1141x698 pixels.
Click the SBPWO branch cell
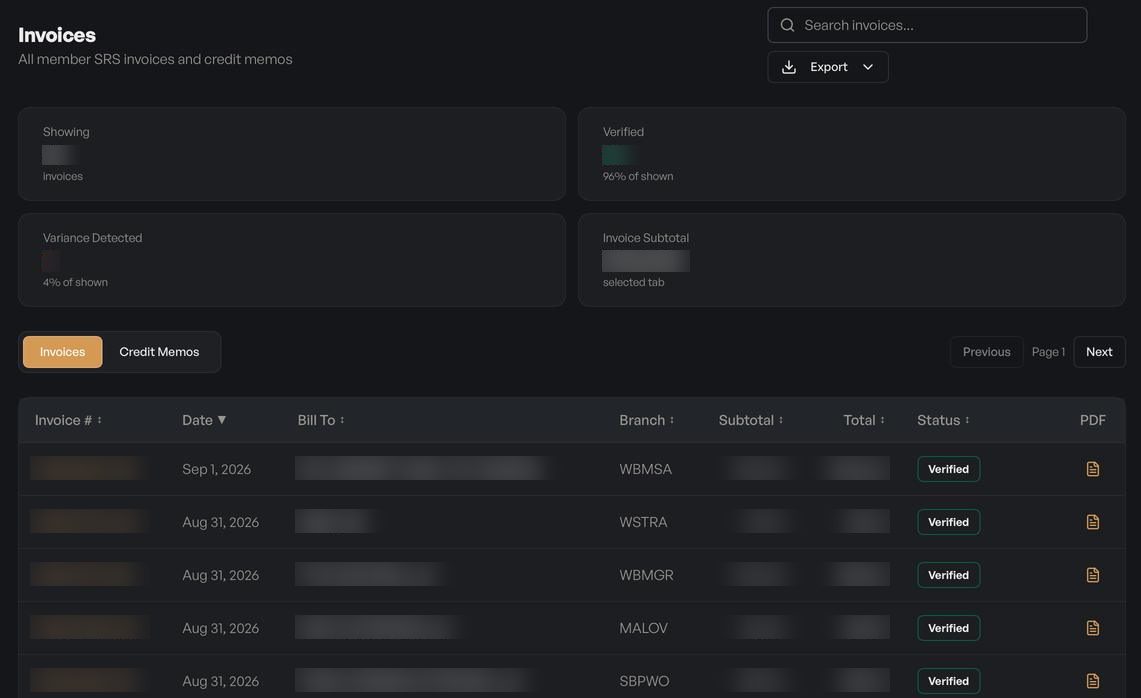pyautogui.click(x=644, y=681)
